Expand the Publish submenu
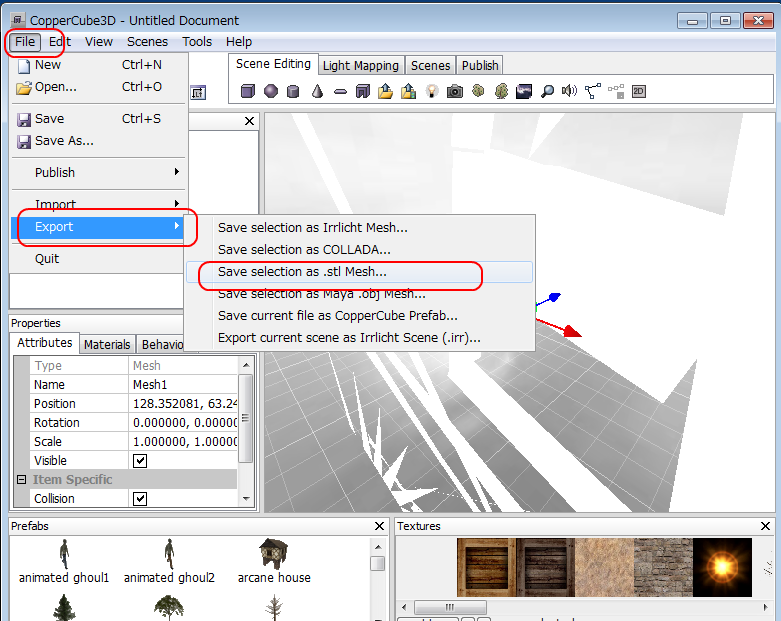The image size is (781, 621). (x=98, y=172)
